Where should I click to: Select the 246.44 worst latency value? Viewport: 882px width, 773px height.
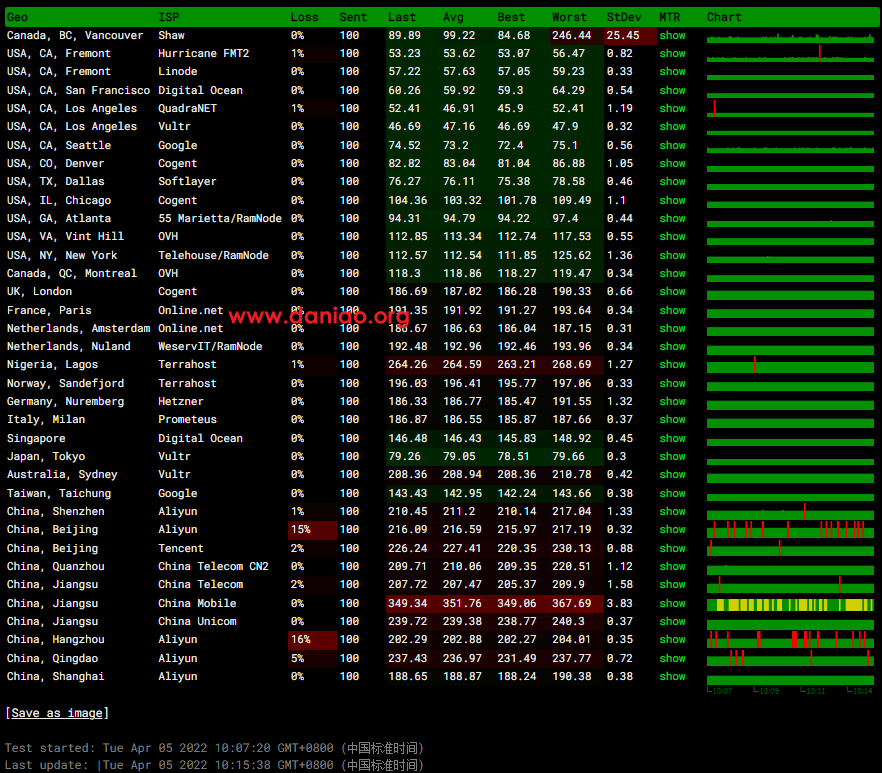[572, 35]
